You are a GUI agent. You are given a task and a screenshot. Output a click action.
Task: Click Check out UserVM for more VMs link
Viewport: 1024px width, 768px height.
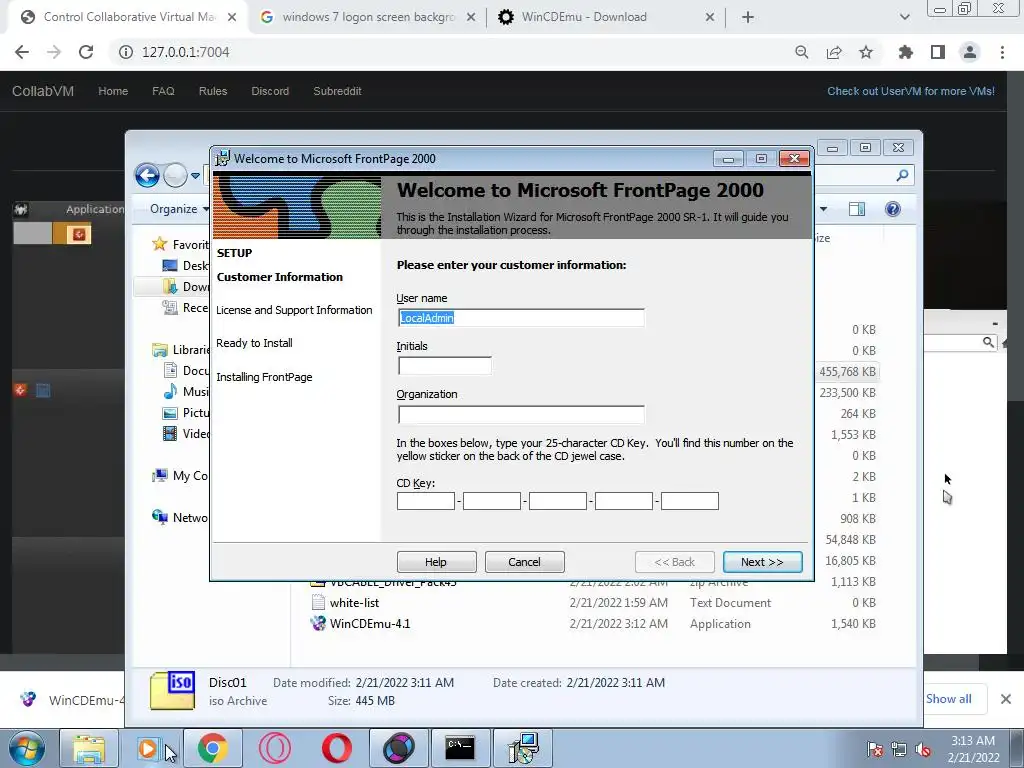[911, 91]
